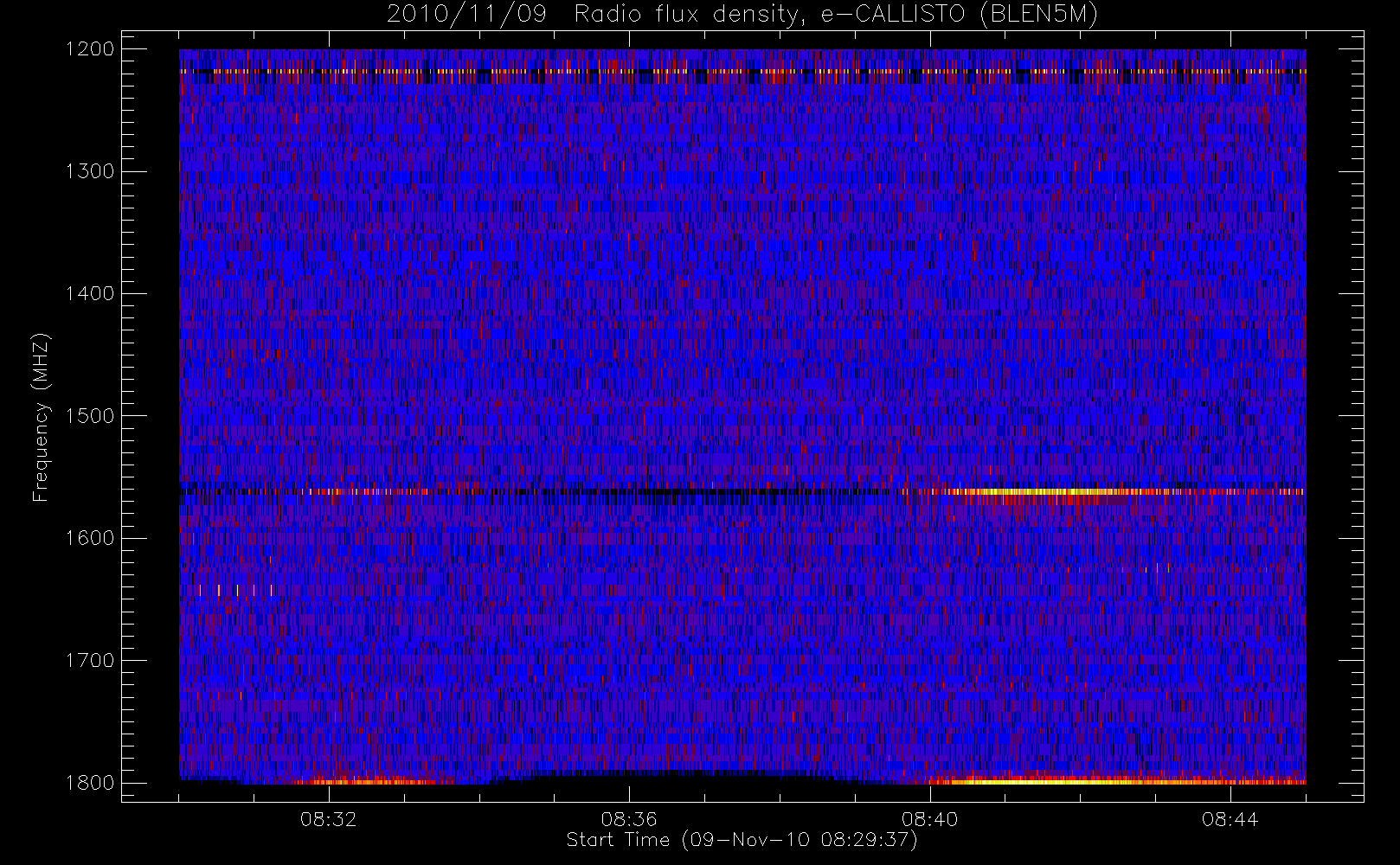Click the 08:44 time tick label
1400x865 pixels.
1230,819
